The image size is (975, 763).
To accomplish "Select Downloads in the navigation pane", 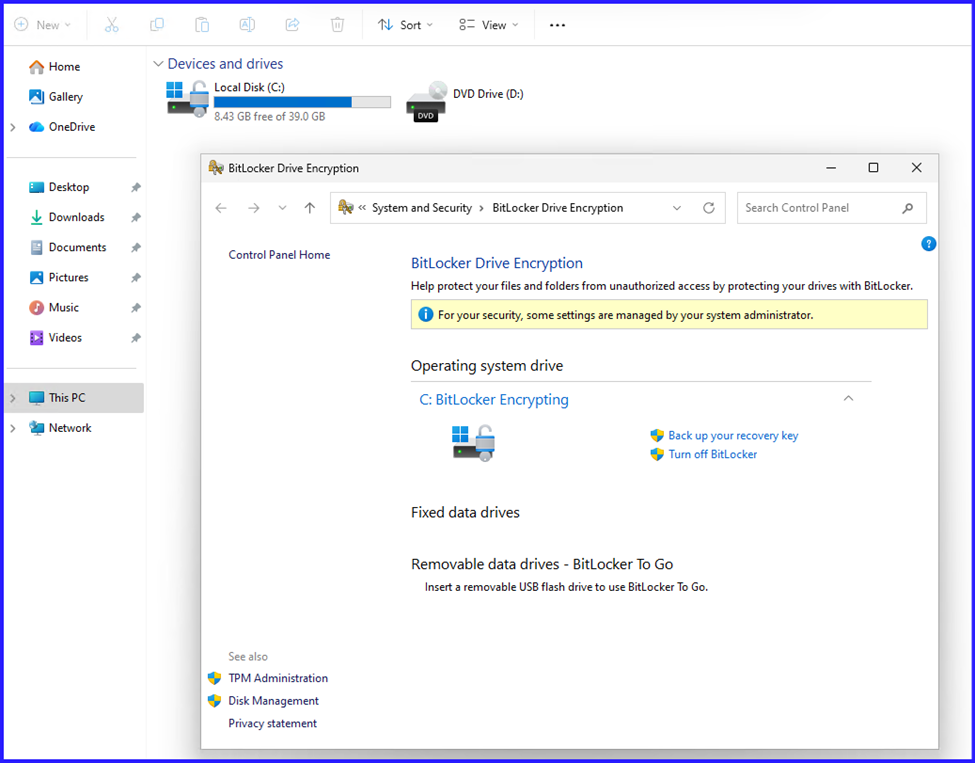I will (x=76, y=217).
